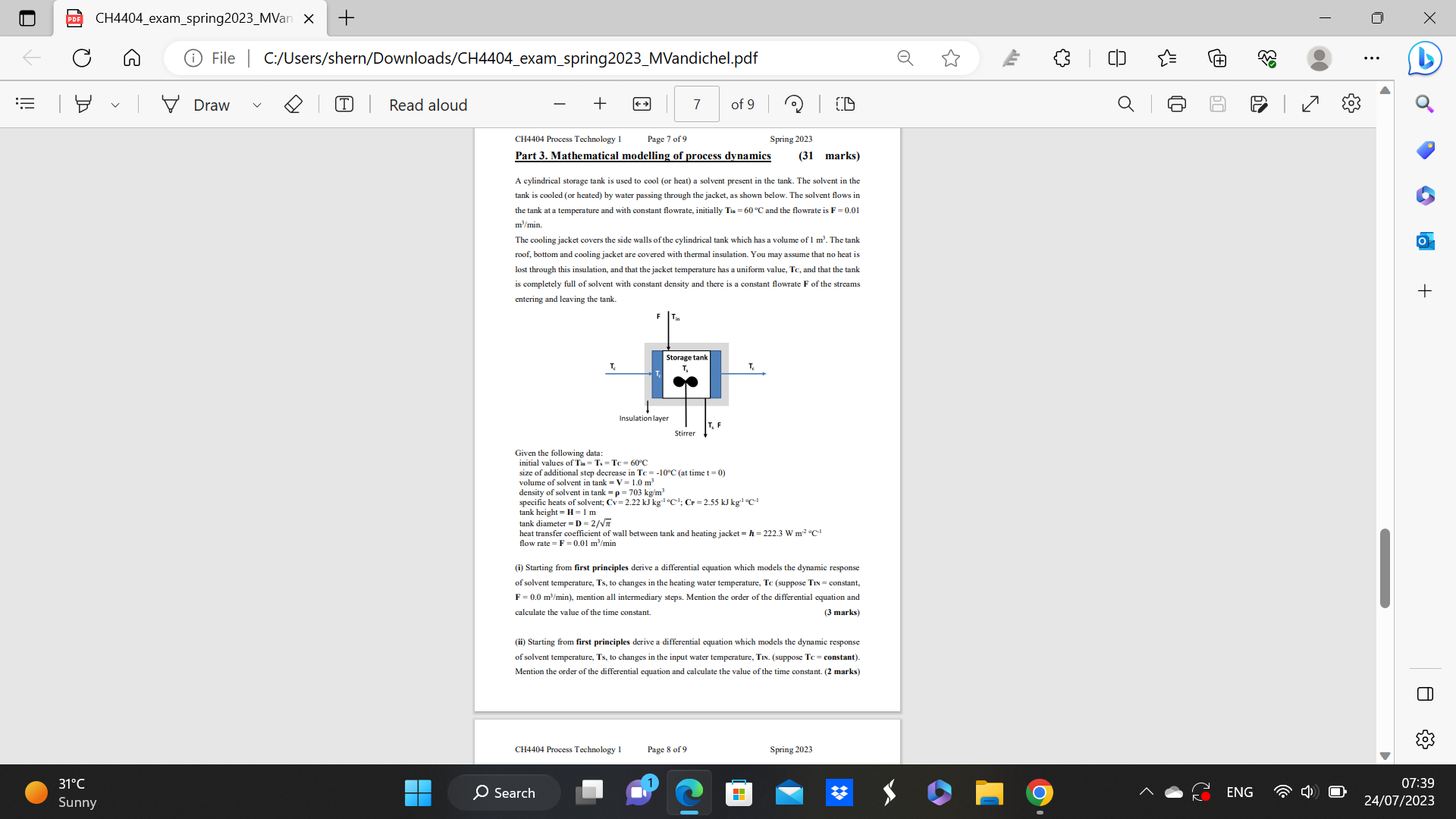Image resolution: width=1456 pixels, height=819 pixels.
Task: Open the highlighter color dropdown
Action: (115, 105)
